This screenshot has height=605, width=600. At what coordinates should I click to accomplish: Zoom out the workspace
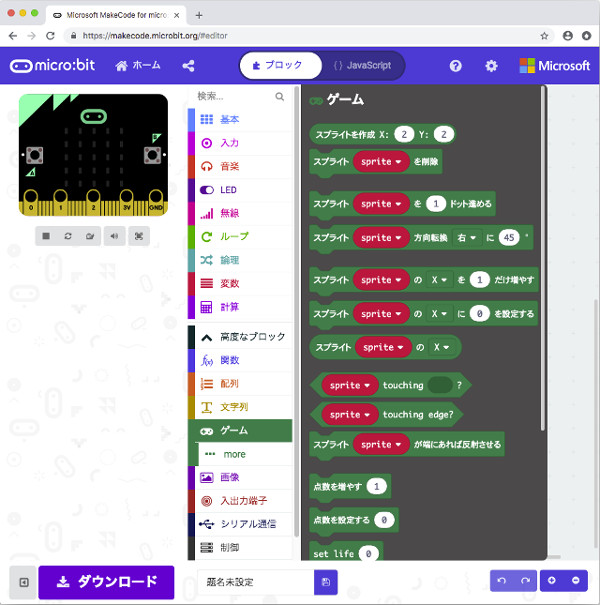pyautogui.click(x=576, y=581)
